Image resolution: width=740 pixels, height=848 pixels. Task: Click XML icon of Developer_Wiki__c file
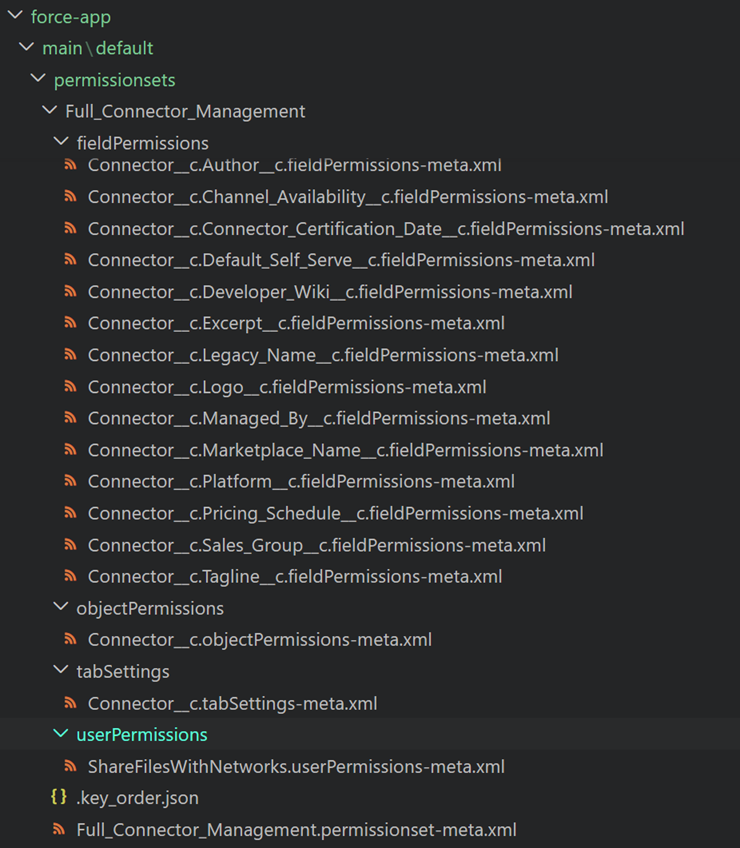click(x=70, y=292)
